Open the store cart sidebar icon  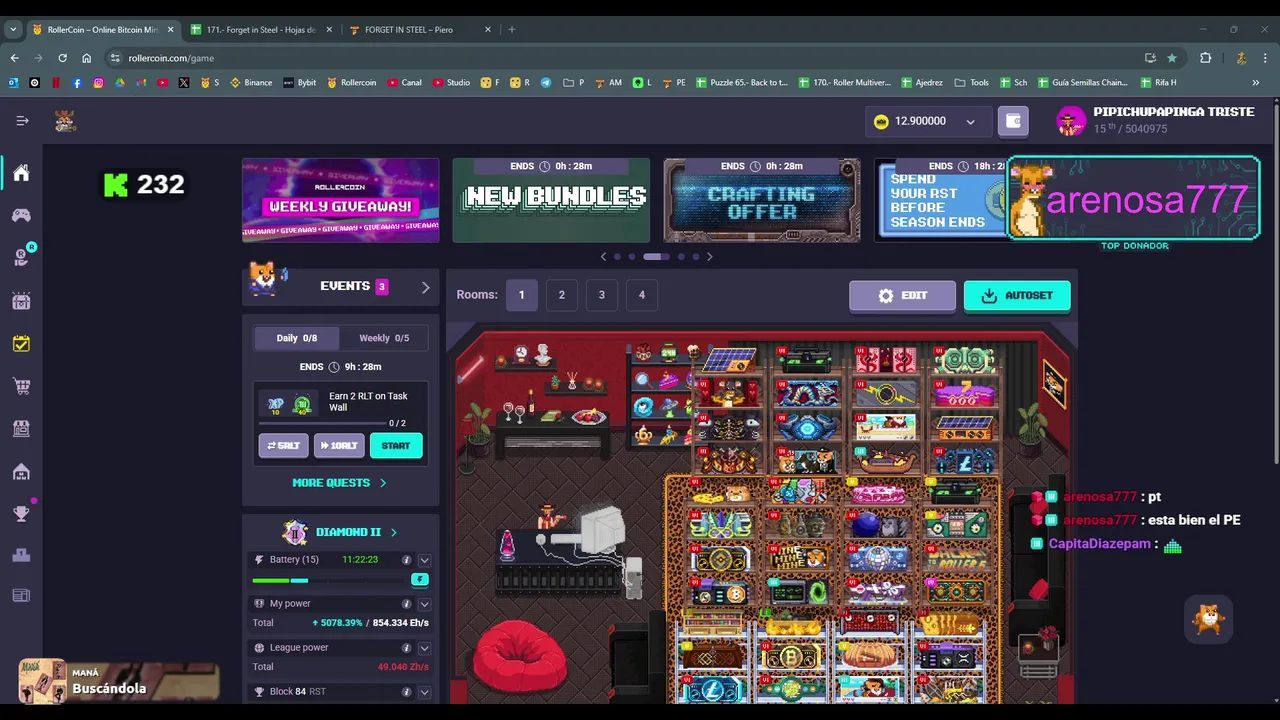tap(21, 386)
